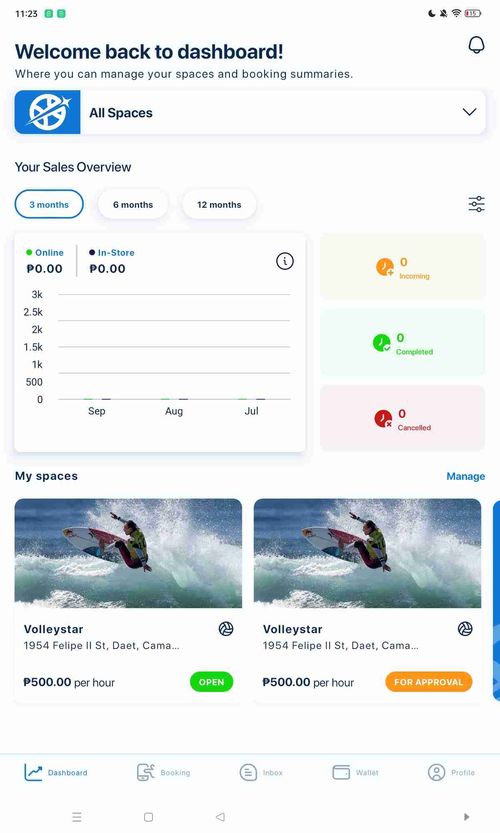This screenshot has width=500, height=833.
Task: Tap volleyball icon on first Volleystar card
Action: [x=226, y=629]
